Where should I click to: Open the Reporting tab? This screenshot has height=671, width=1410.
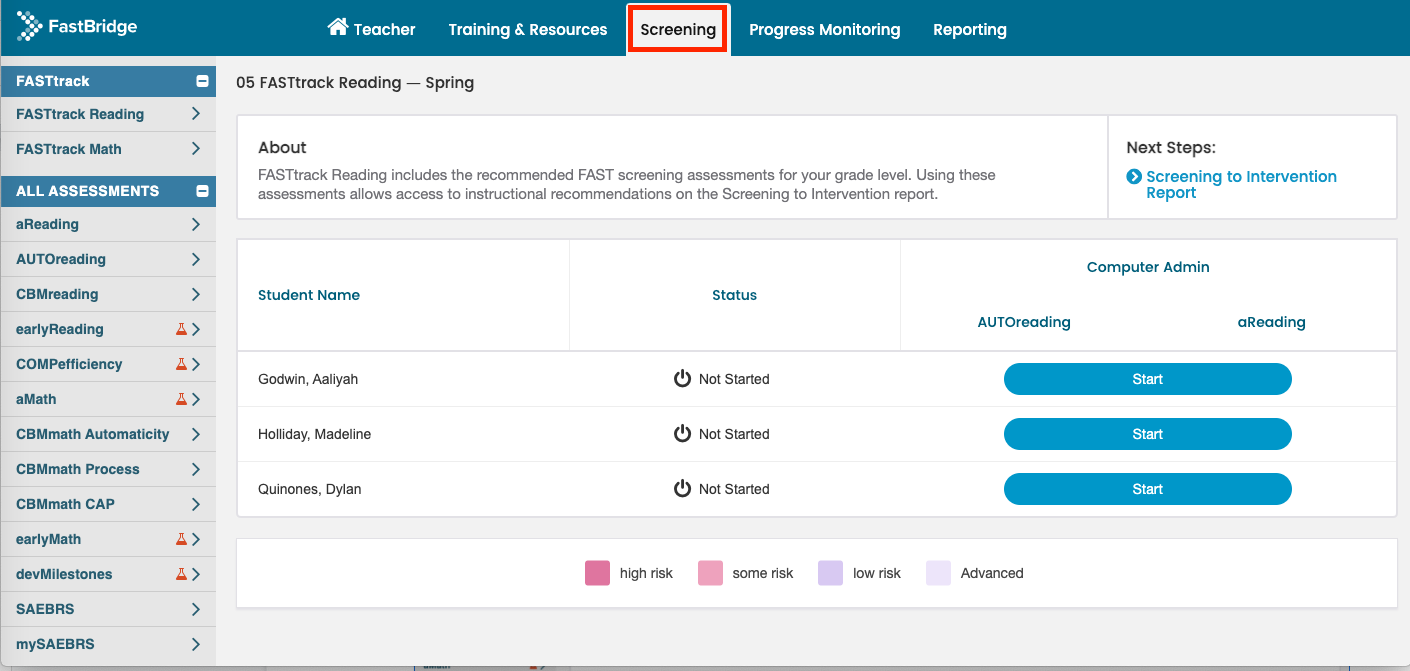pyautogui.click(x=970, y=29)
